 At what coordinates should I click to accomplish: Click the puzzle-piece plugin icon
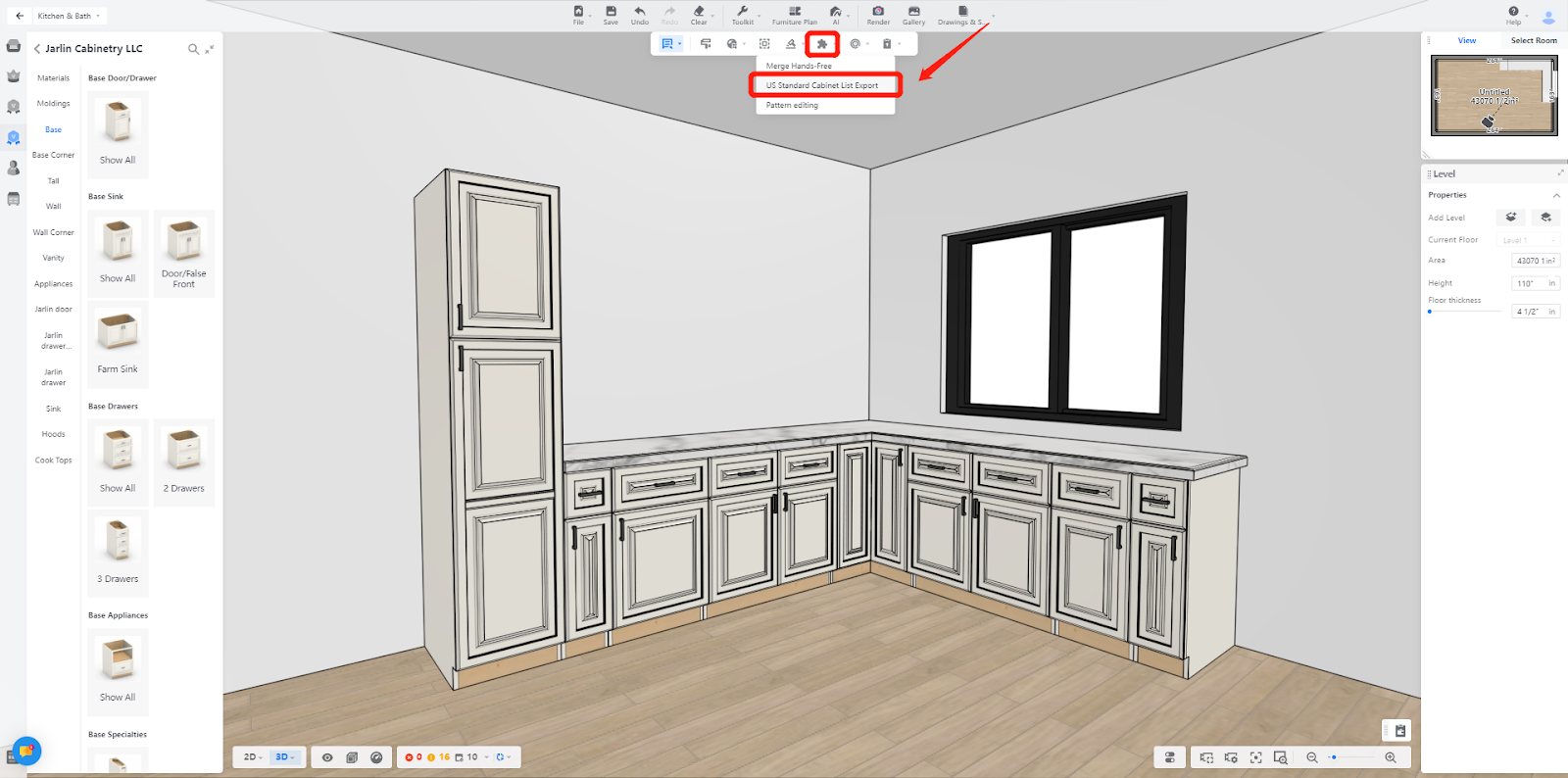click(822, 44)
